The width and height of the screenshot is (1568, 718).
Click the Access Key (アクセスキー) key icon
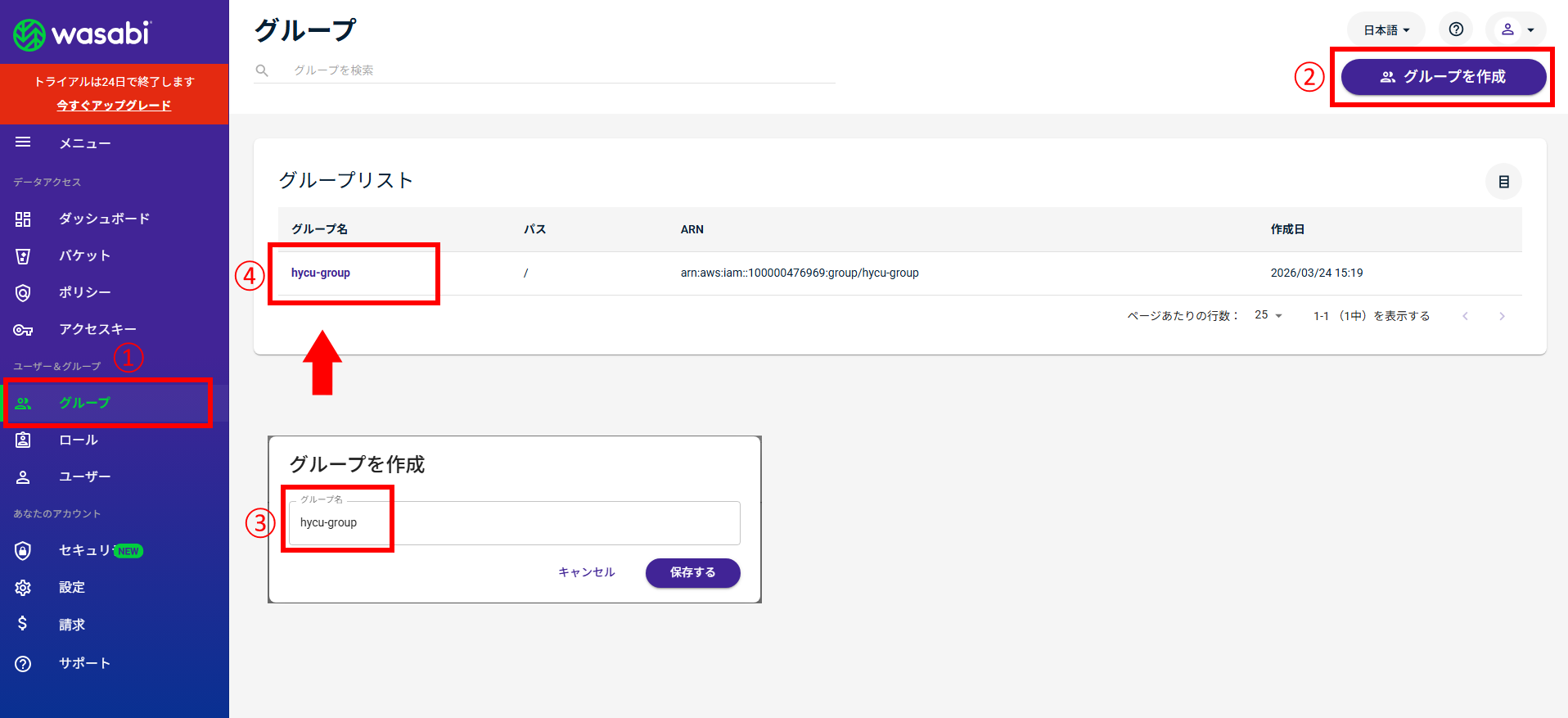[x=23, y=330]
